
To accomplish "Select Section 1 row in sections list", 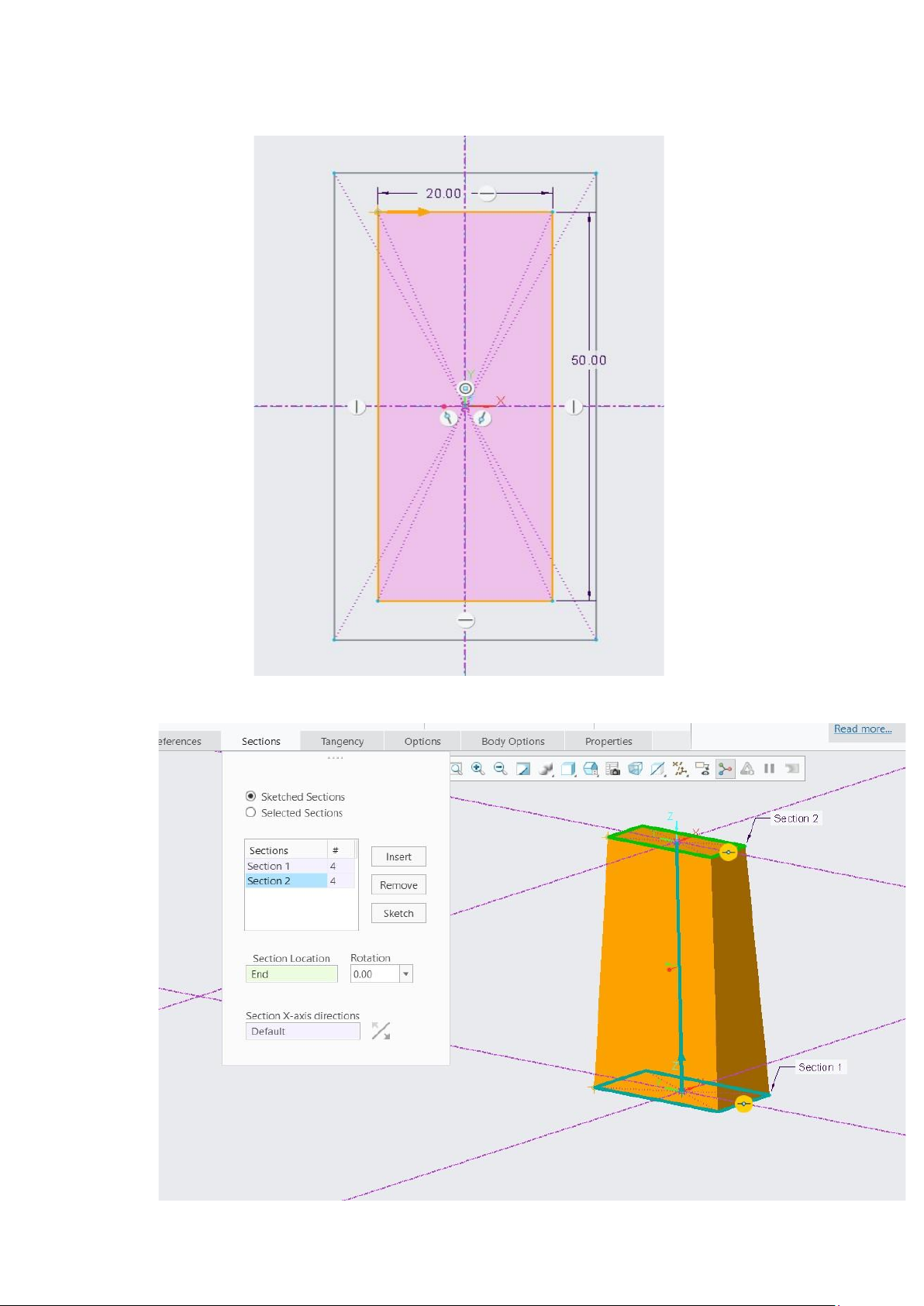I will (300, 866).
